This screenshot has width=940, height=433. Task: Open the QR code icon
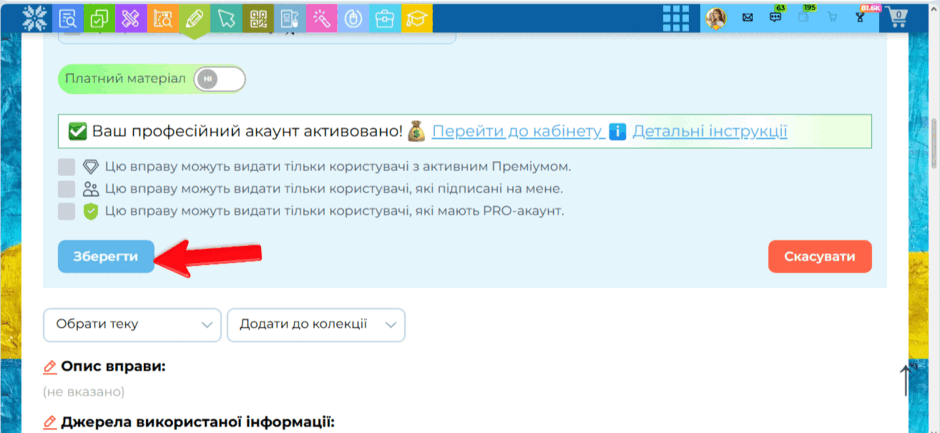258,19
